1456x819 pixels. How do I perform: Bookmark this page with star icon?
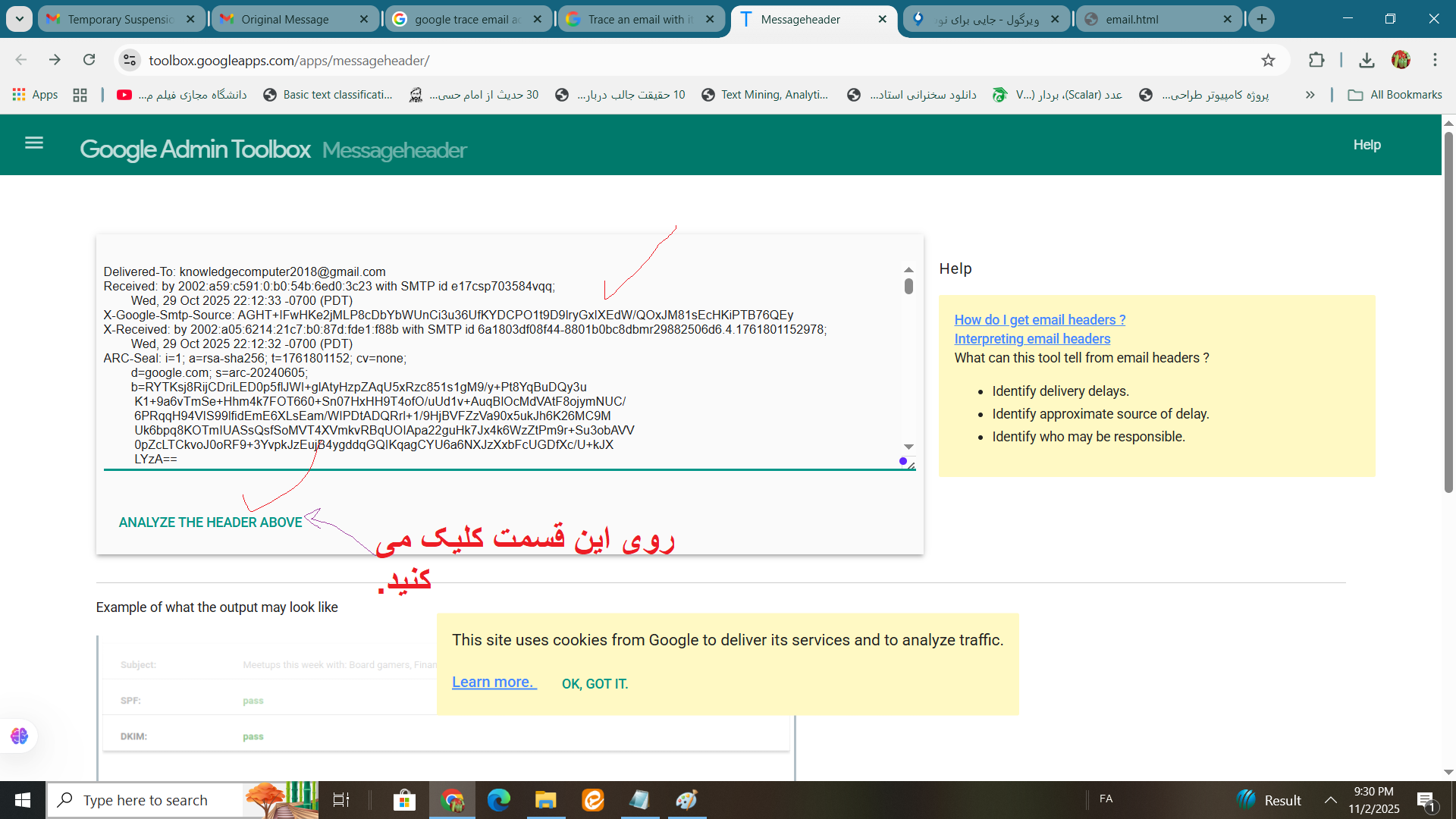point(1268,61)
